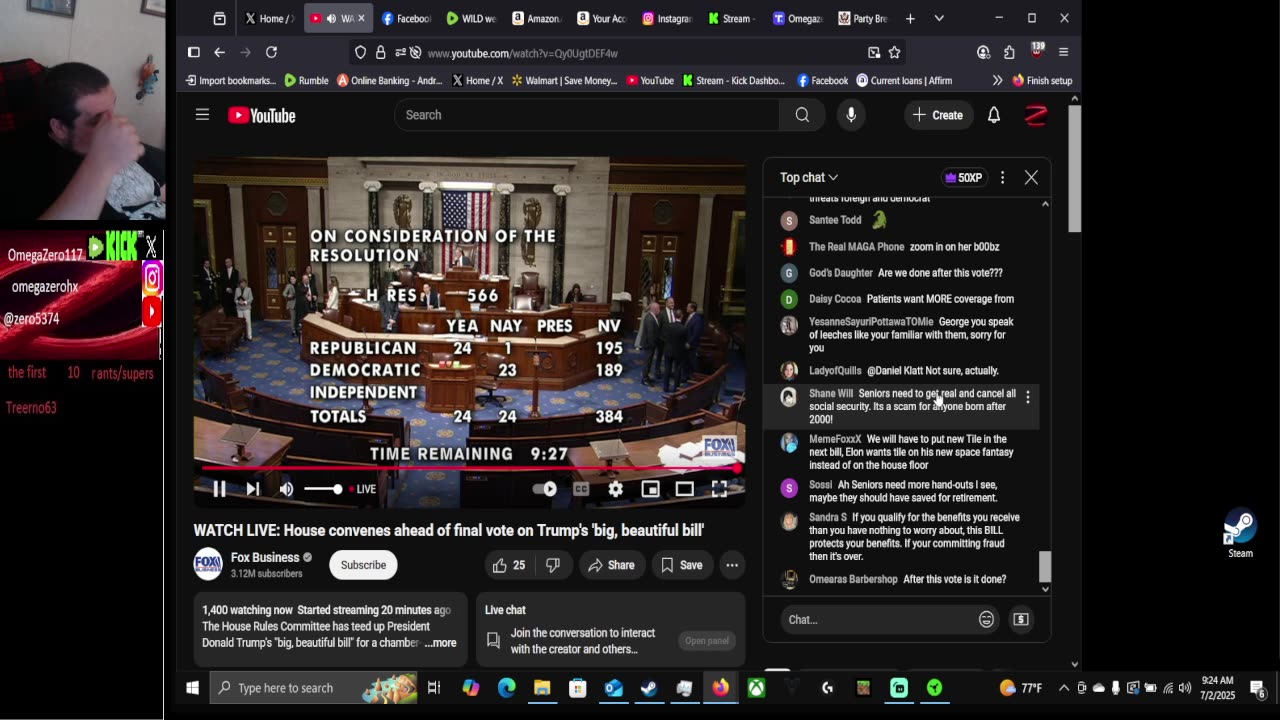Start voice search with microphone icon
The image size is (1280, 720).
click(x=851, y=115)
